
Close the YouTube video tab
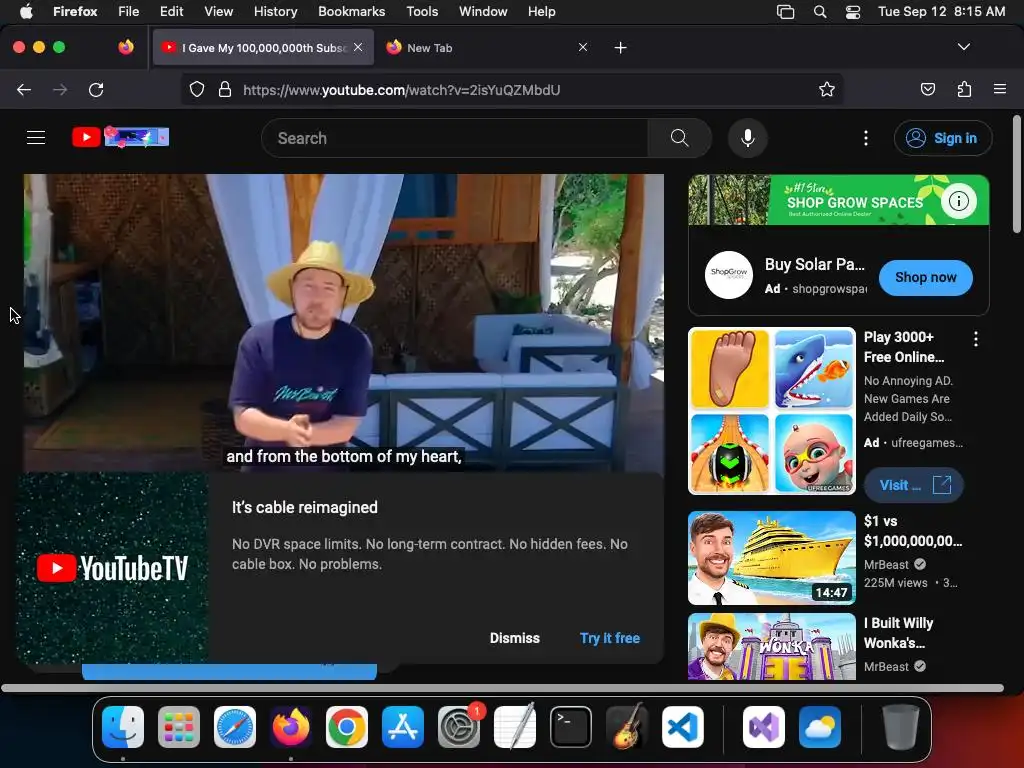click(358, 47)
